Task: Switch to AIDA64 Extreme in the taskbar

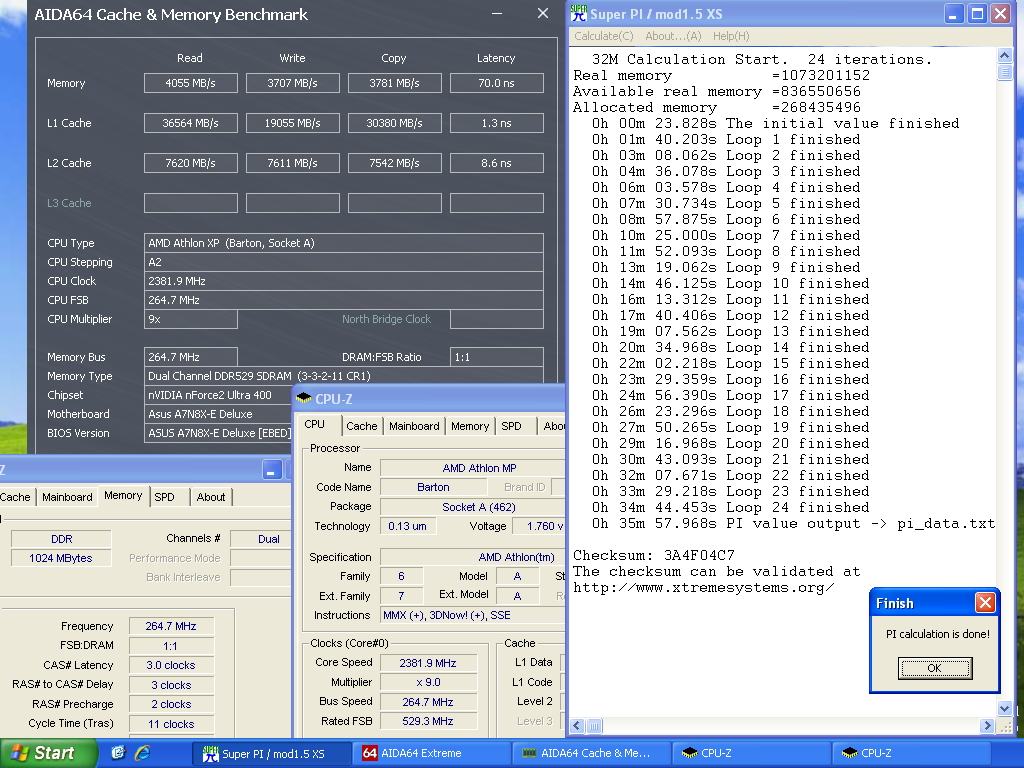Action: click(430, 754)
